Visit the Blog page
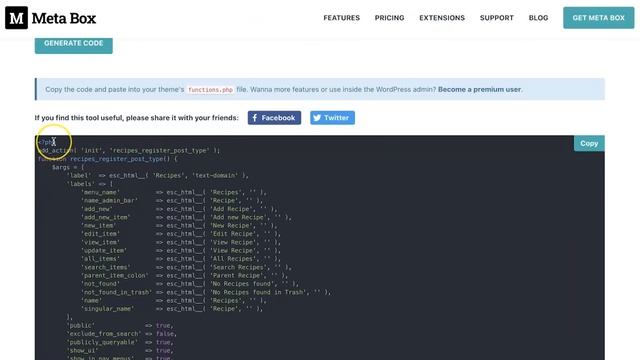Screen dimensions: 640x360 coord(538,18)
